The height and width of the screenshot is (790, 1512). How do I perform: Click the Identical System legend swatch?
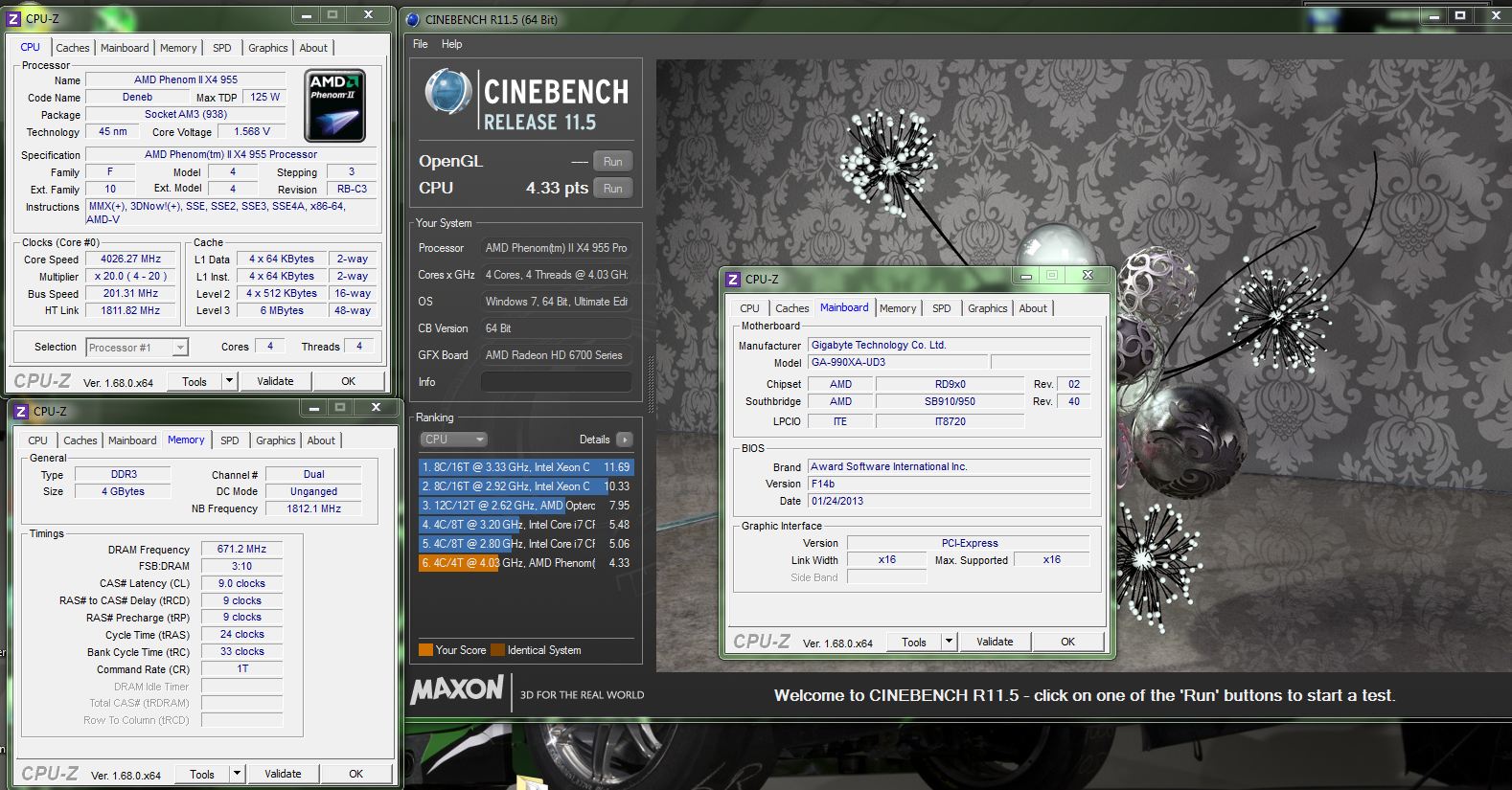pos(497,650)
